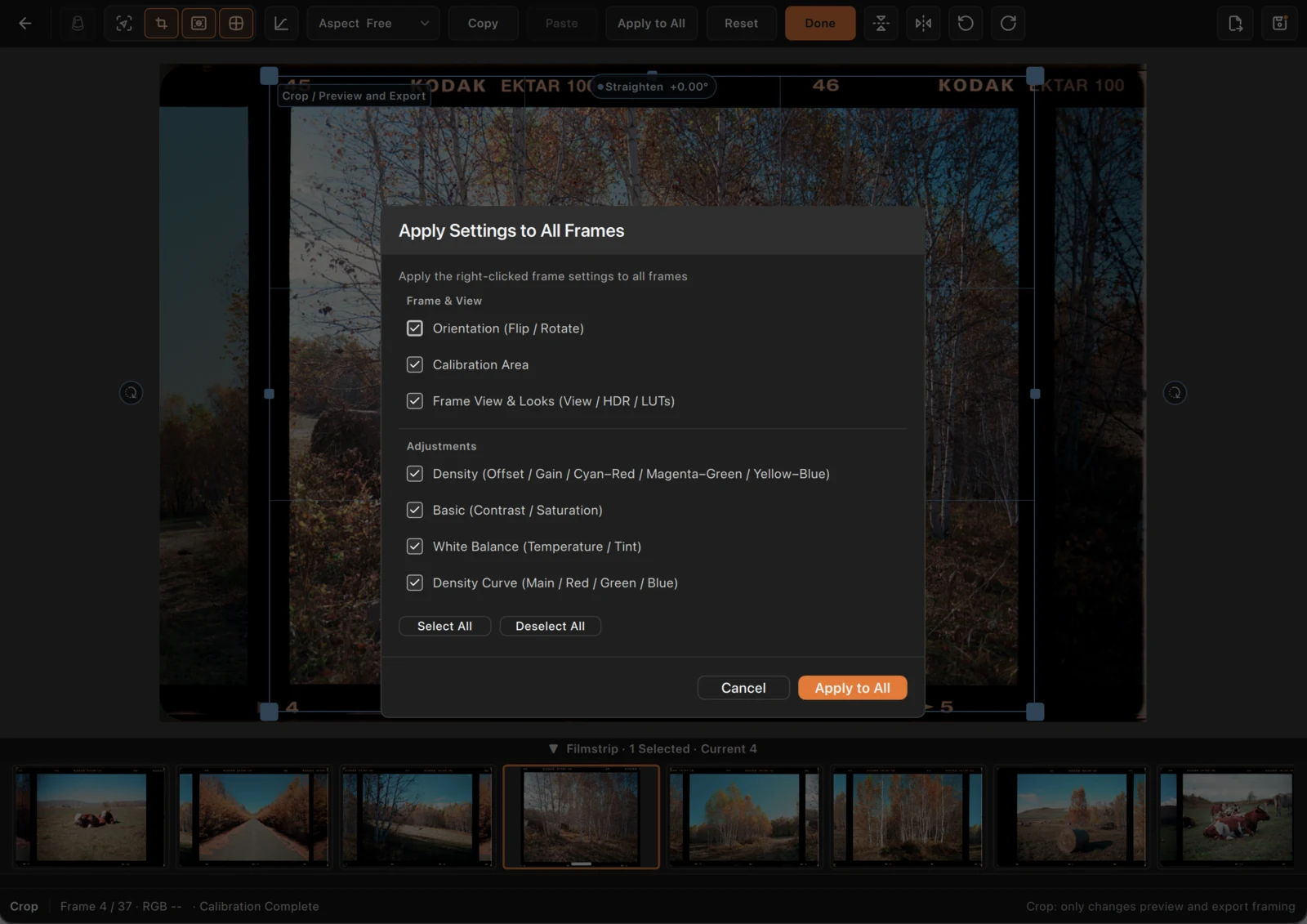Click the right rotate circle beside image
The width and height of the screenshot is (1307, 924).
(1175, 393)
